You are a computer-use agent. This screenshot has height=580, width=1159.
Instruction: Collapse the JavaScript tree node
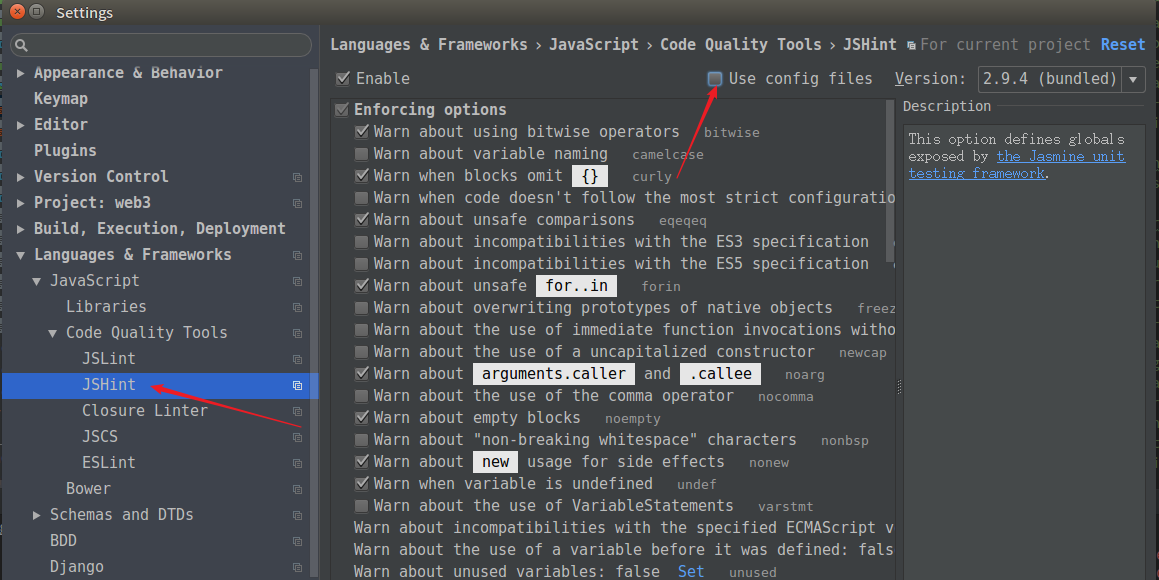tap(37, 282)
